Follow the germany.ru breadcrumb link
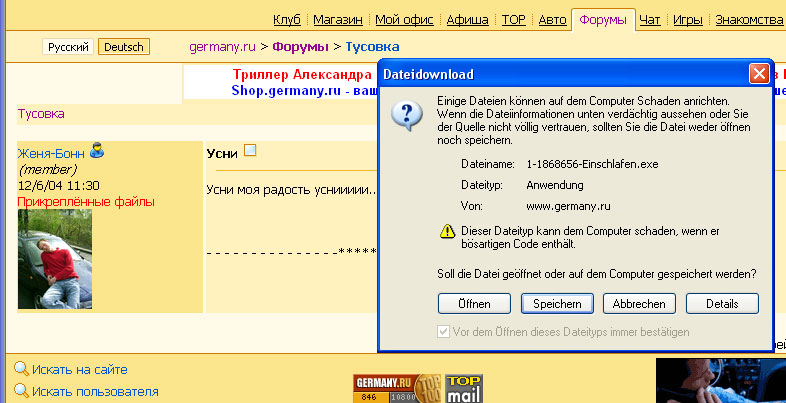Screen dimensions: 786x403 [x=222, y=47]
